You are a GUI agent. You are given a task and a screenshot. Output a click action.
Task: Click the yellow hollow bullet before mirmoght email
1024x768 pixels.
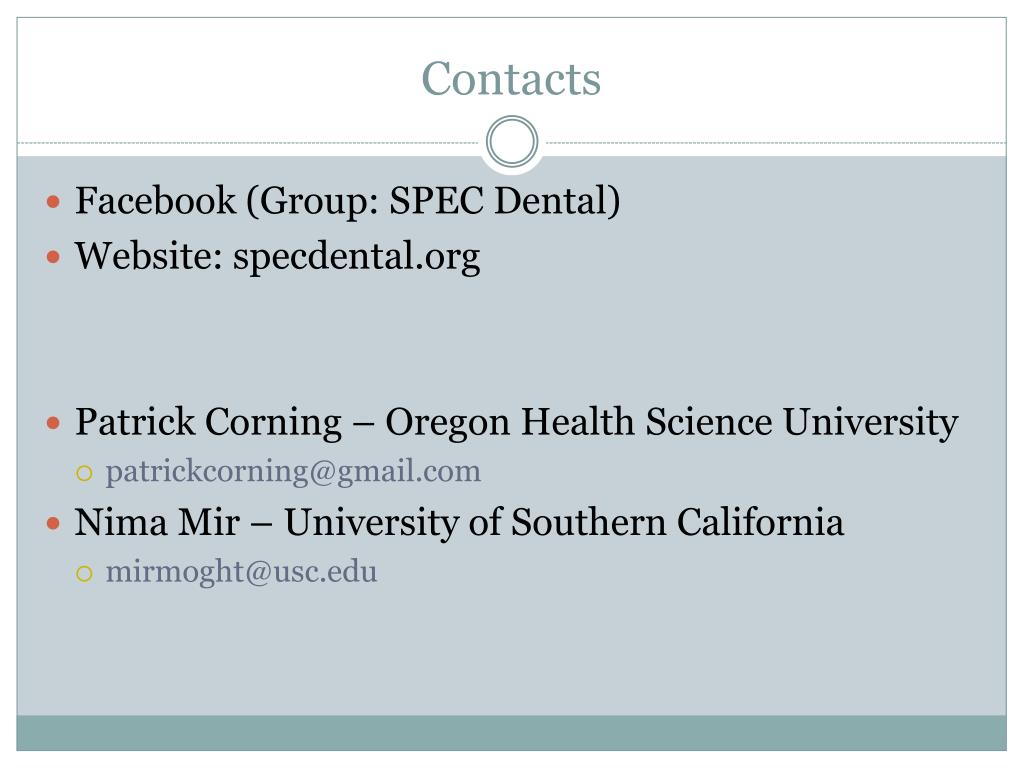(84, 573)
